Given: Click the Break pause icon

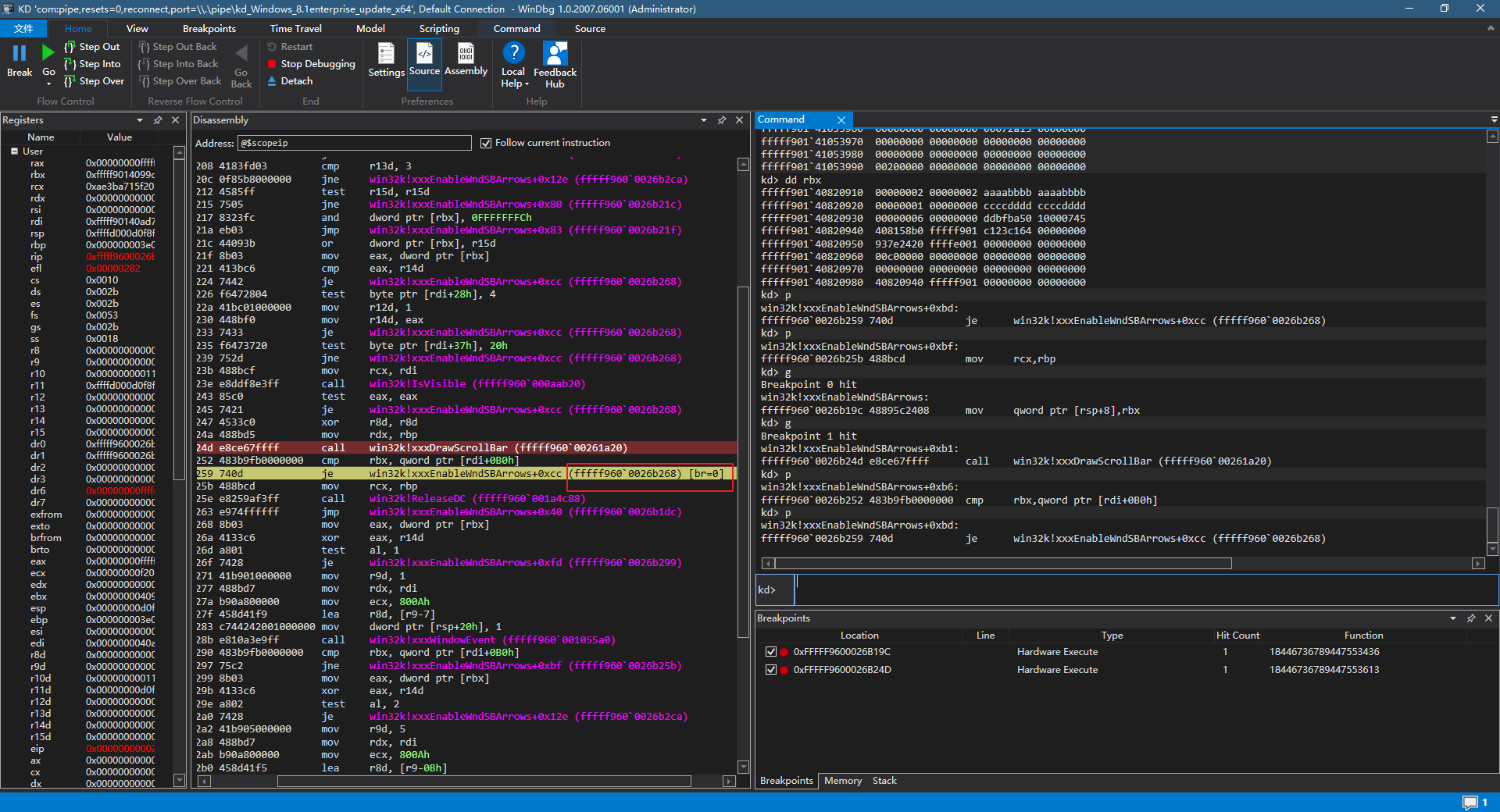Looking at the screenshot, I should point(20,53).
